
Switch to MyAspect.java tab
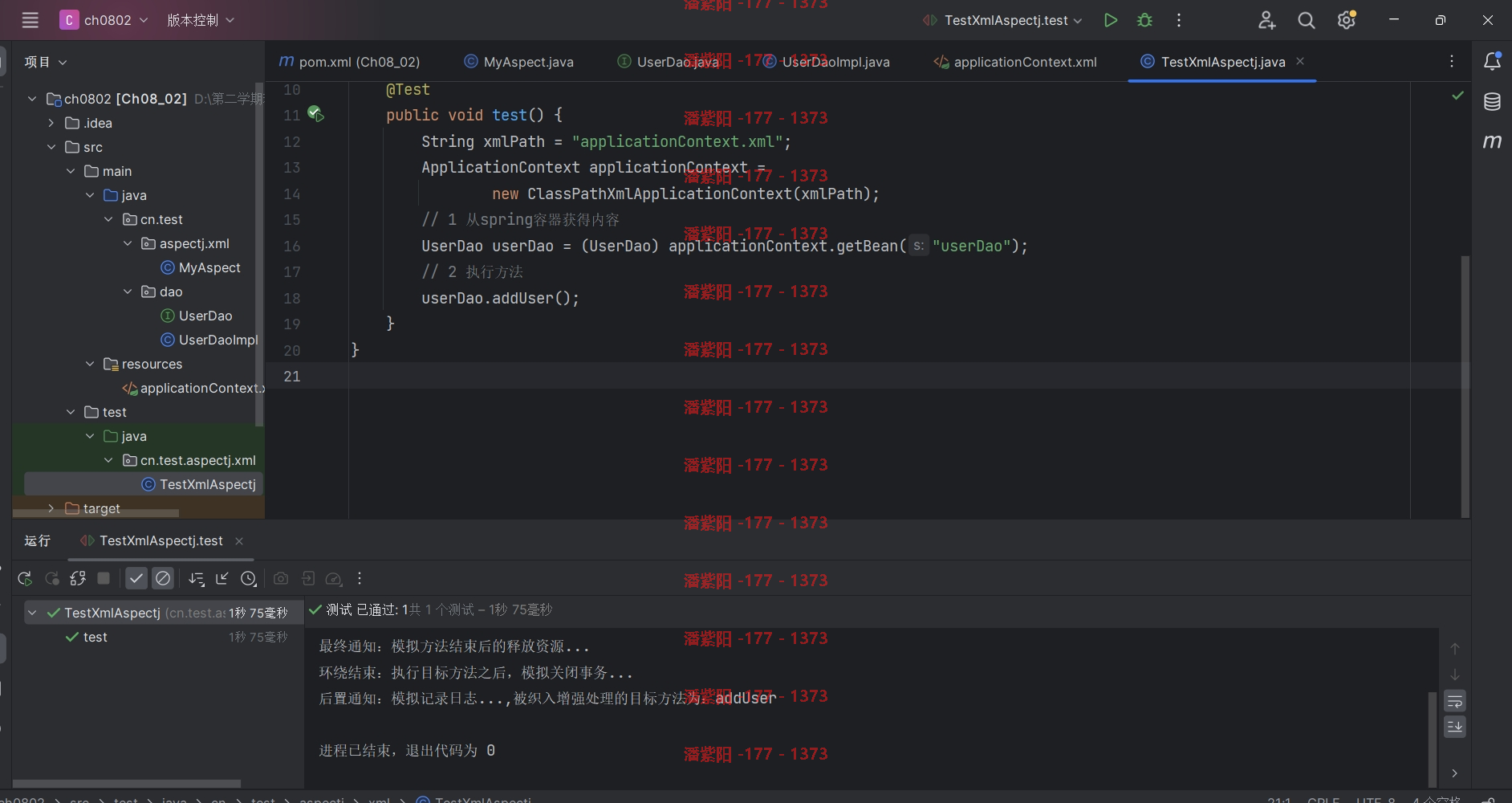click(519, 62)
